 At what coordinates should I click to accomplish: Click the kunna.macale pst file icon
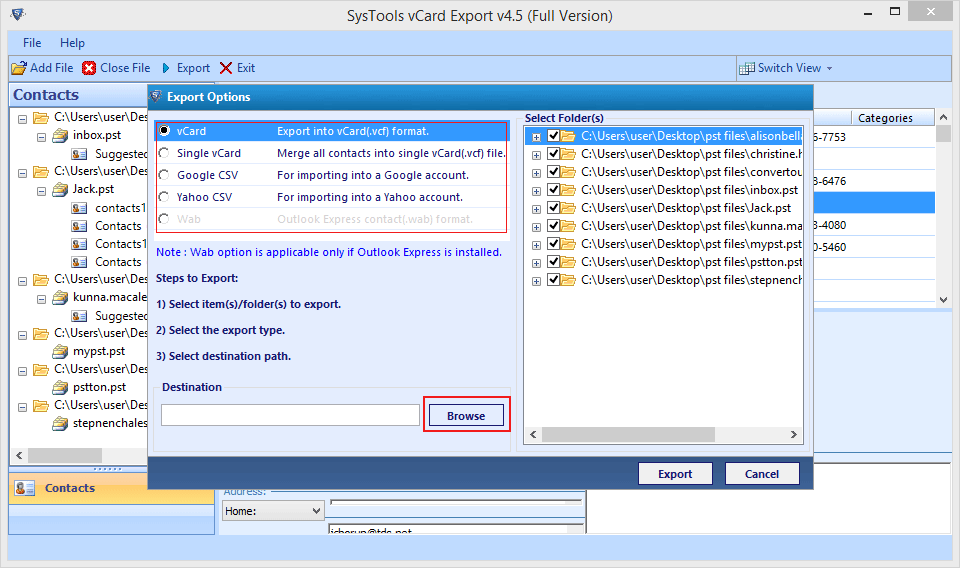(x=60, y=297)
